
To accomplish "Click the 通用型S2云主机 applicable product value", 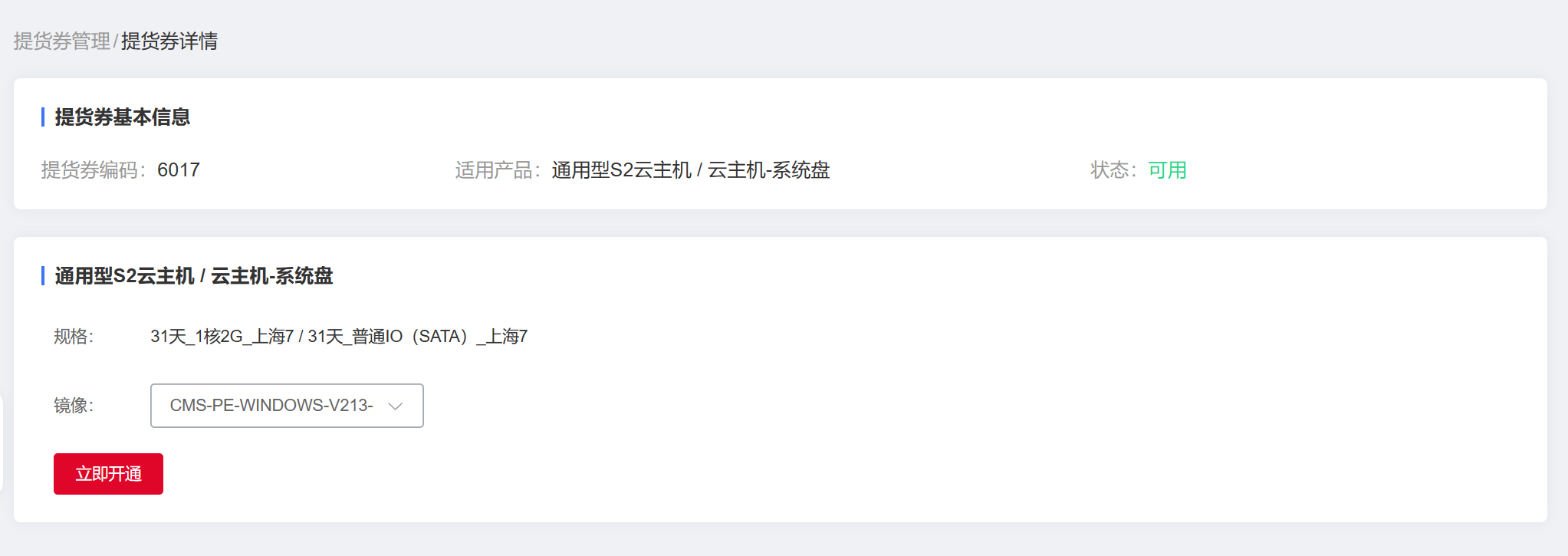I will [x=690, y=170].
